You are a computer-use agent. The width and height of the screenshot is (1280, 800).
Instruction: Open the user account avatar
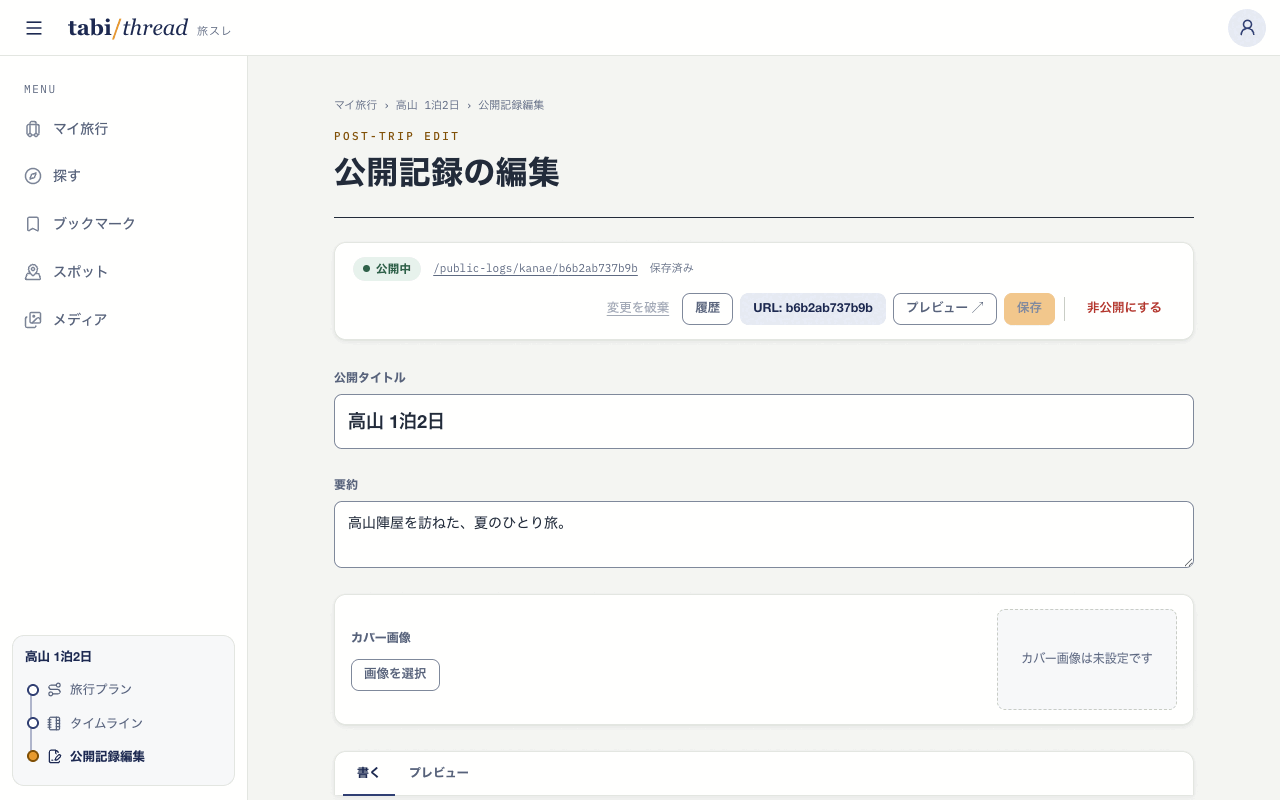(x=1247, y=28)
